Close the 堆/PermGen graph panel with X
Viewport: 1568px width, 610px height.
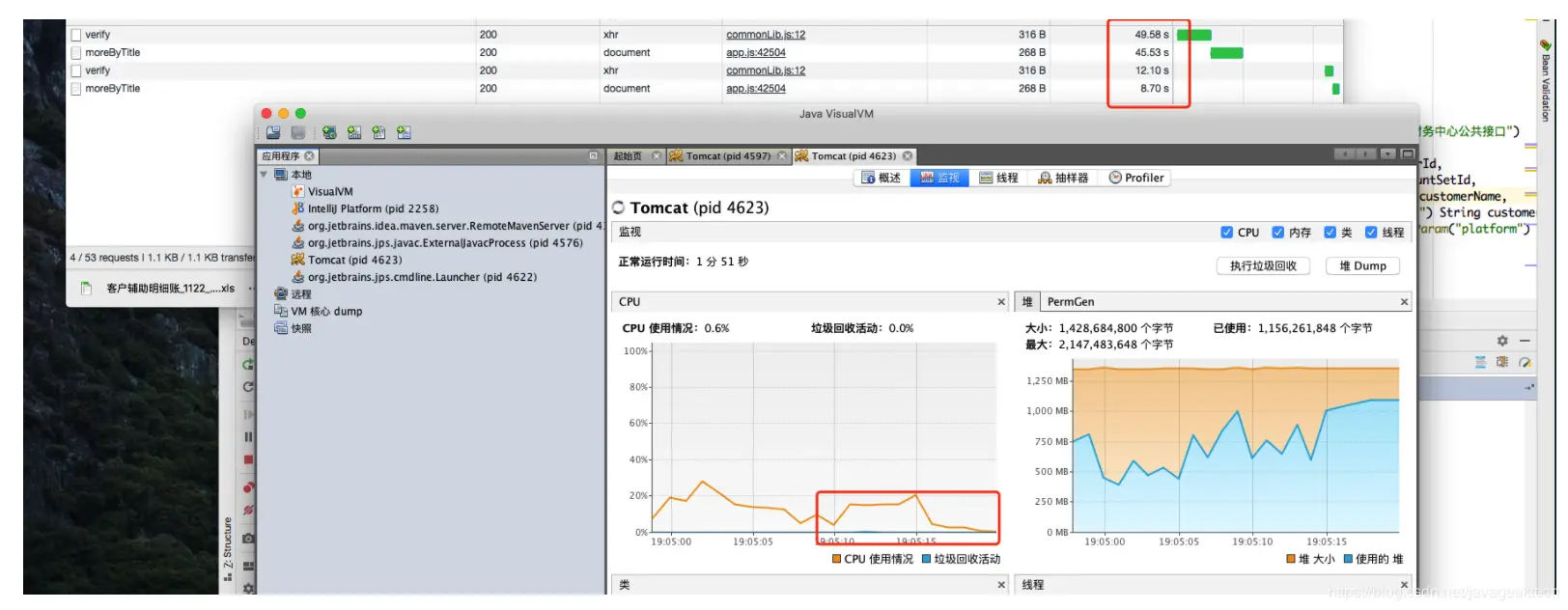[x=1404, y=302]
